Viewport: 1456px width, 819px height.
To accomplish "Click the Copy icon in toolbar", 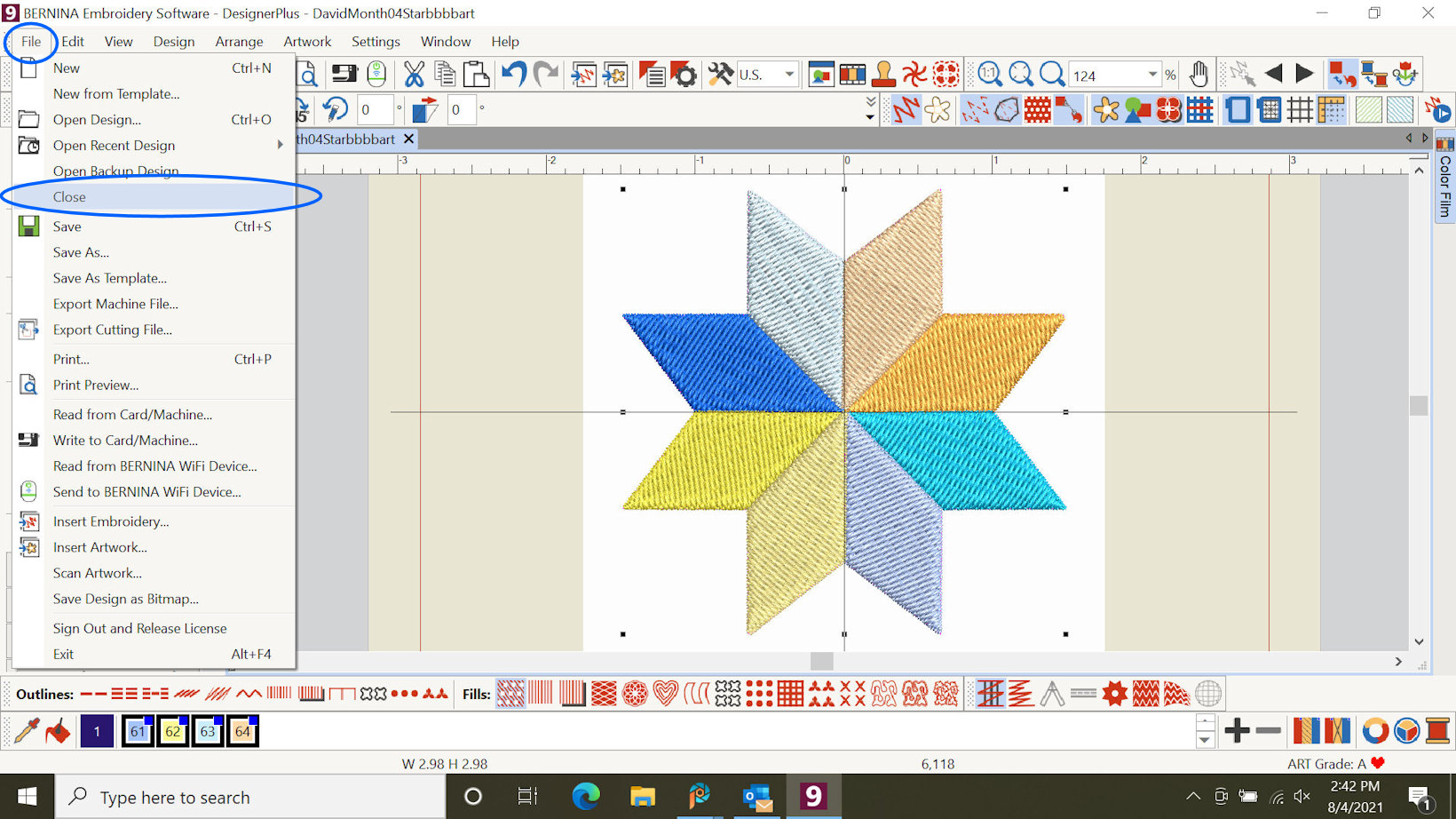I will coord(445,75).
